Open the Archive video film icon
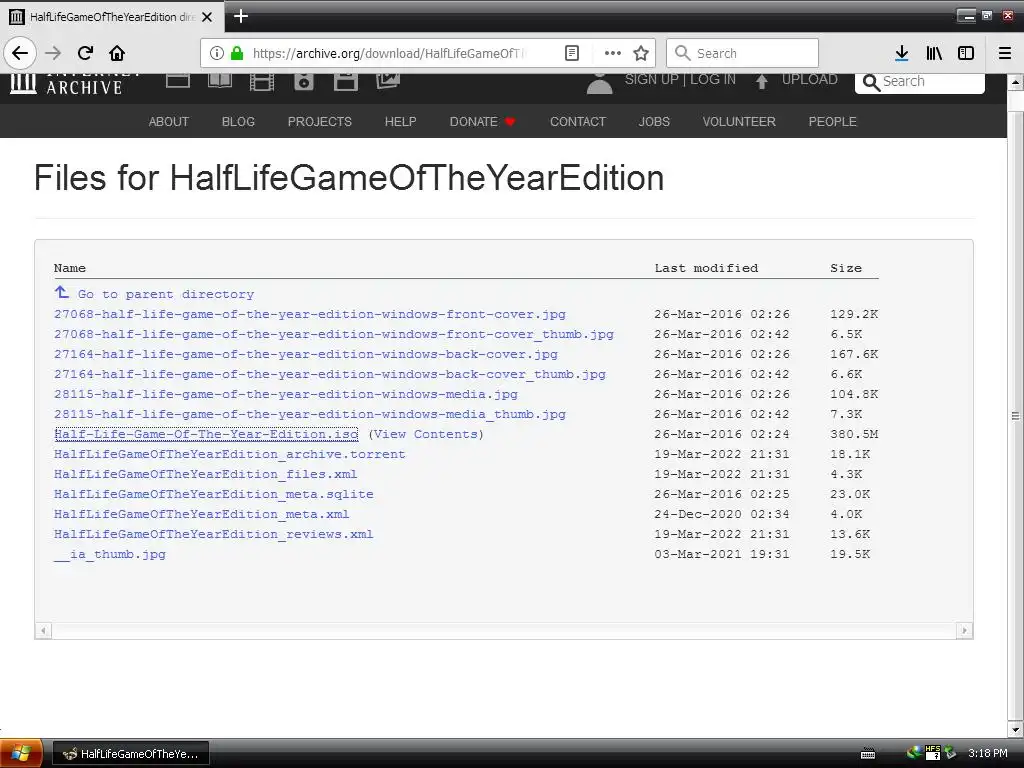1024x768 pixels. [262, 82]
